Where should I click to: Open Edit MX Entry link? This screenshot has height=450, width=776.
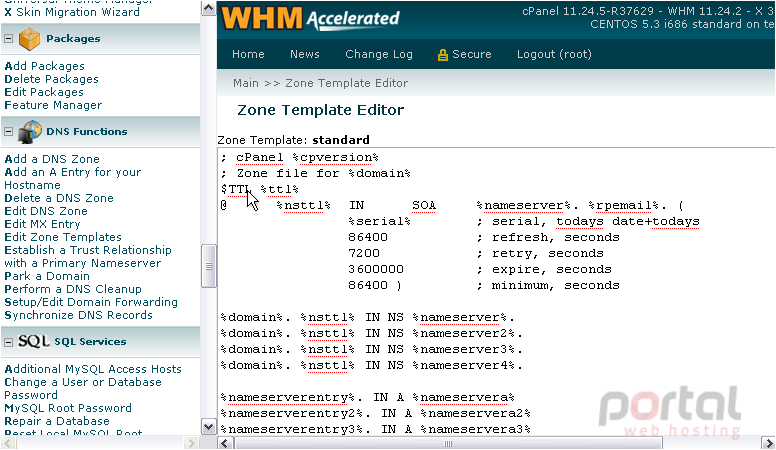point(42,224)
